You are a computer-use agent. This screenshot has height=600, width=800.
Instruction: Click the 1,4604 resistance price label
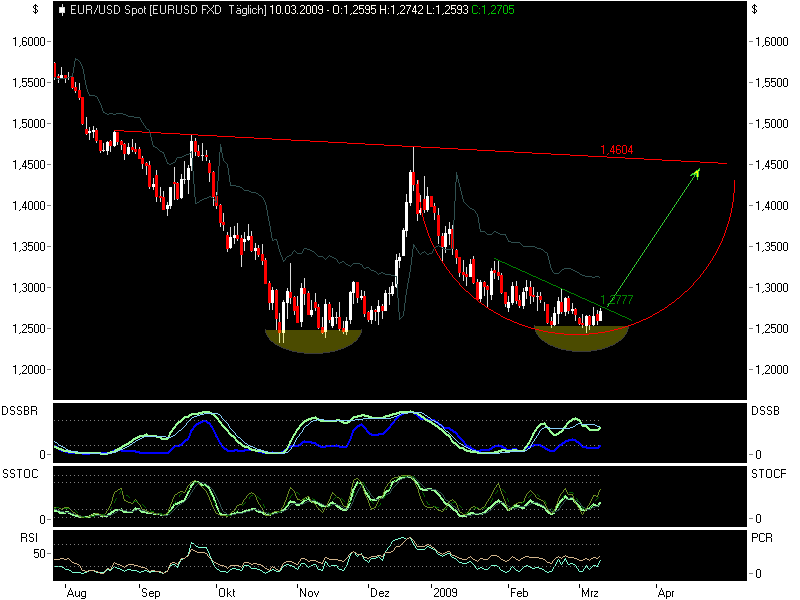[617, 147]
